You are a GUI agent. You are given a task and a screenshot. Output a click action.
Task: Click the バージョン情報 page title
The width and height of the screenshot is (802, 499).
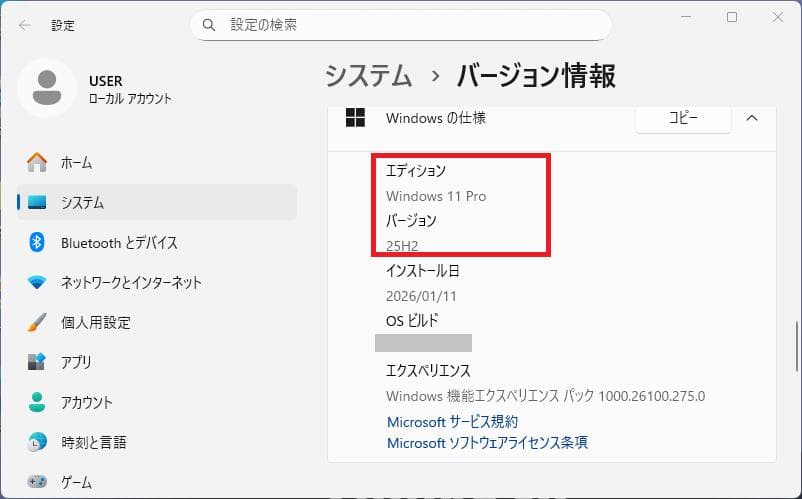click(x=536, y=76)
